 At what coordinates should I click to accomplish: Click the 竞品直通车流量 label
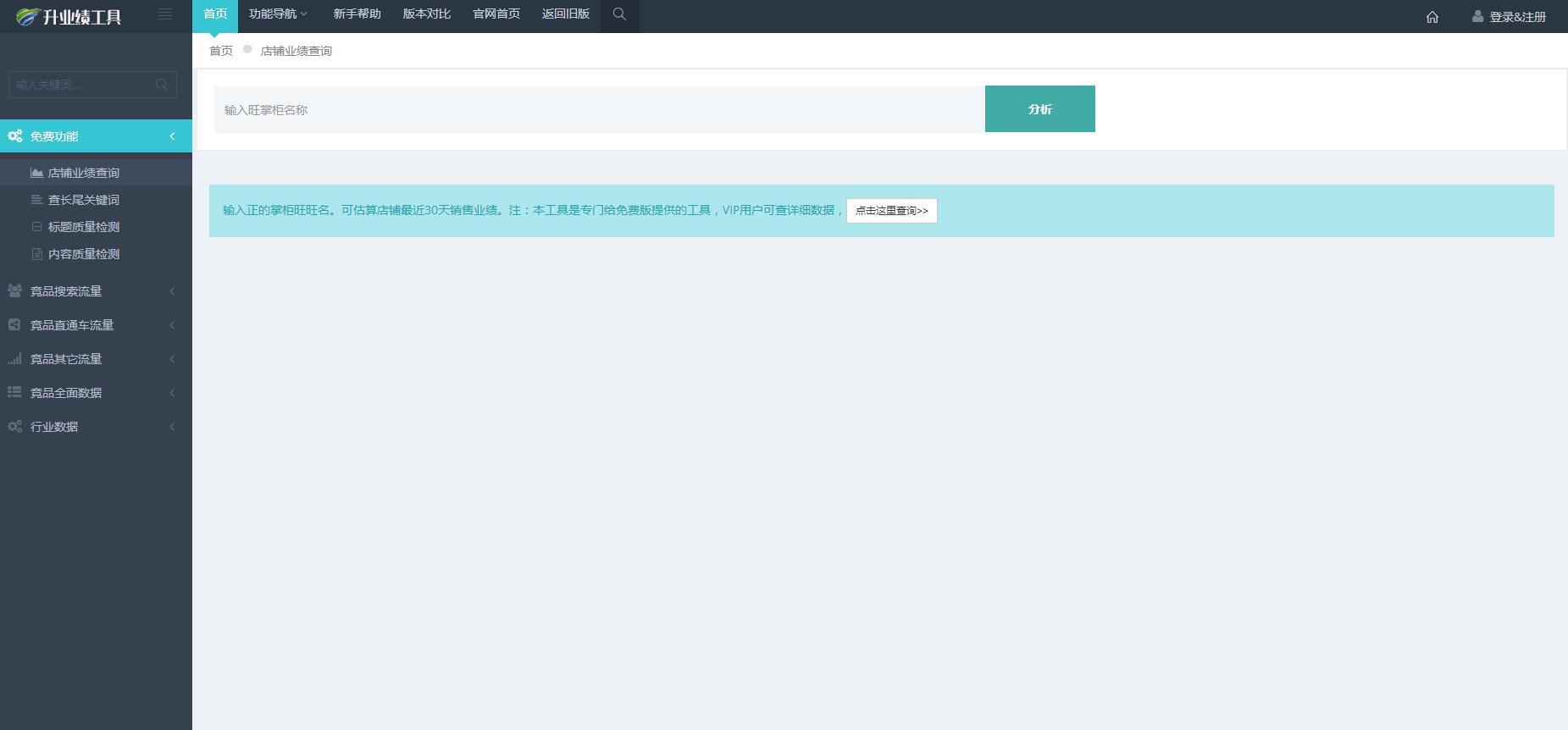[72, 325]
